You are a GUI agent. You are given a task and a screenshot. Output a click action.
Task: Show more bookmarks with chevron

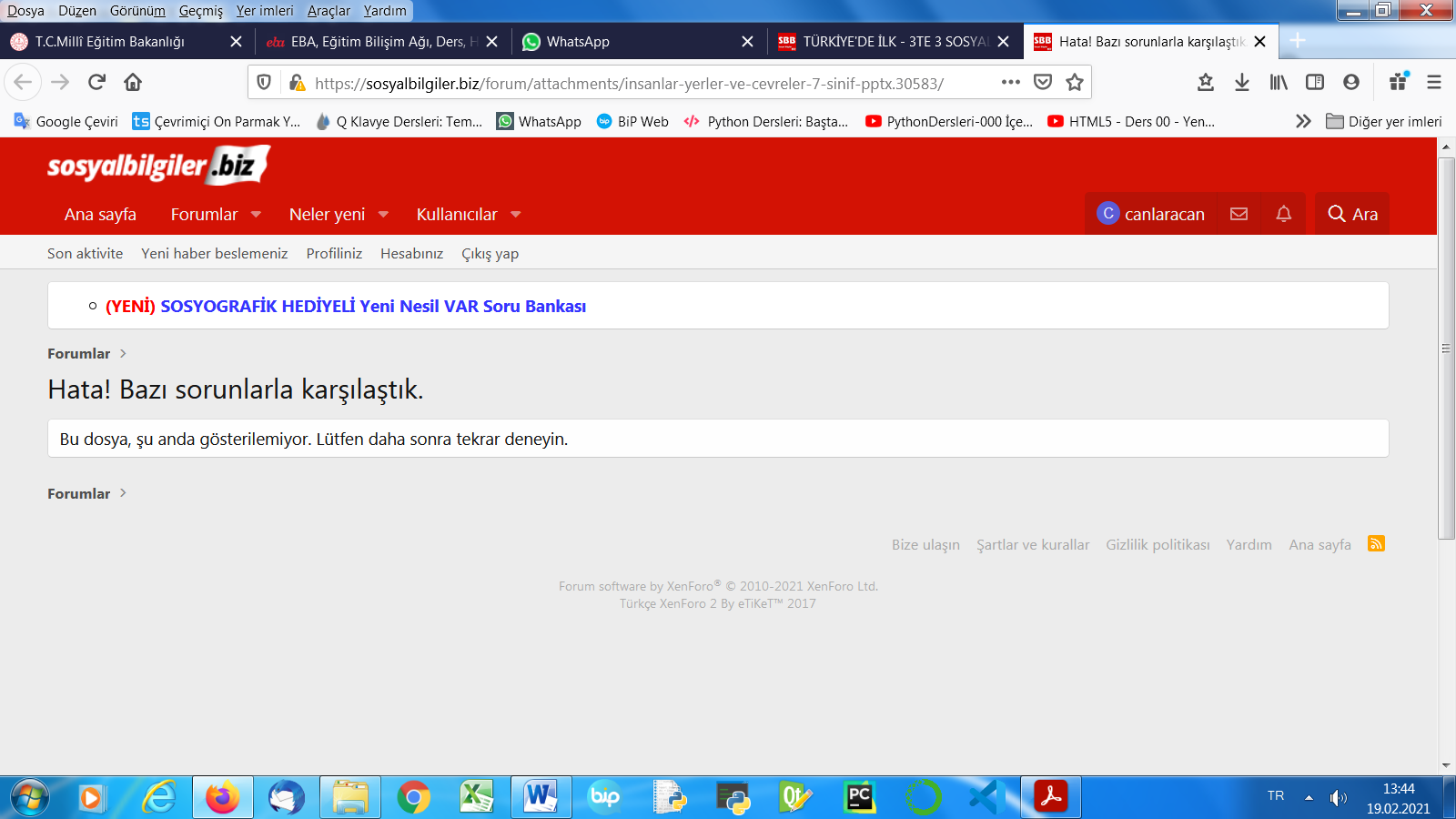[x=1303, y=121]
